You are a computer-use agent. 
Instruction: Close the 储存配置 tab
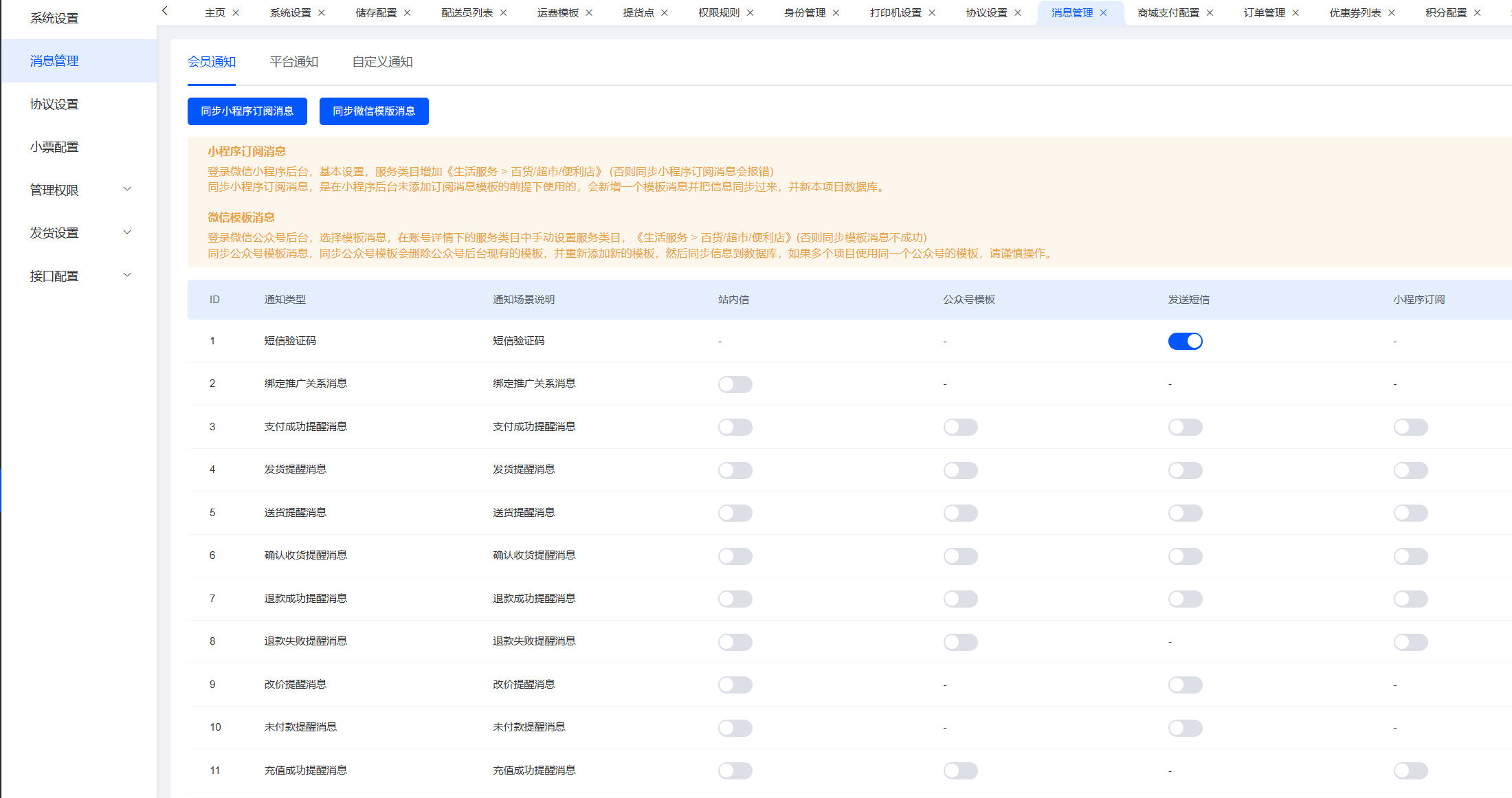pos(407,13)
